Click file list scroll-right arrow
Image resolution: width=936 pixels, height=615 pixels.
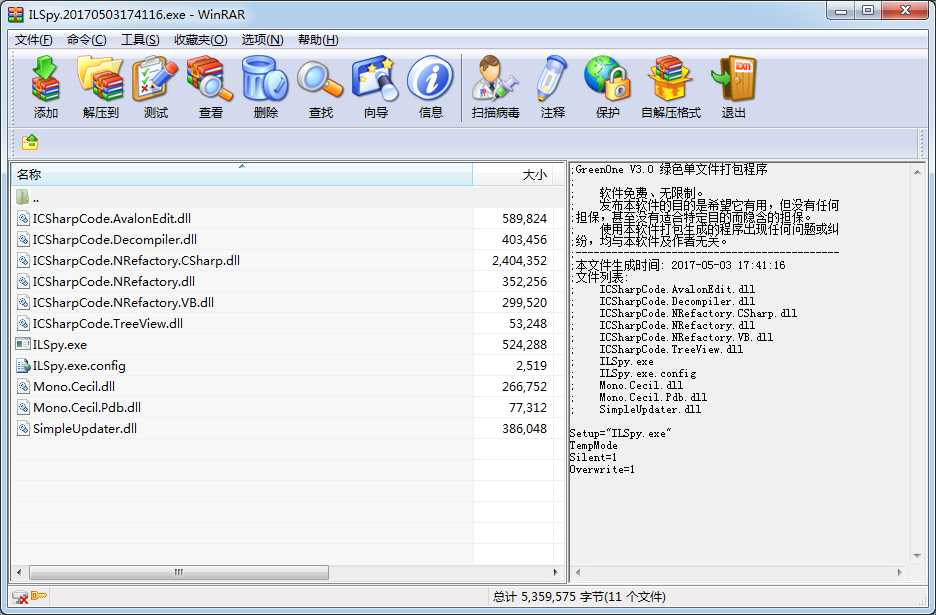coord(556,572)
